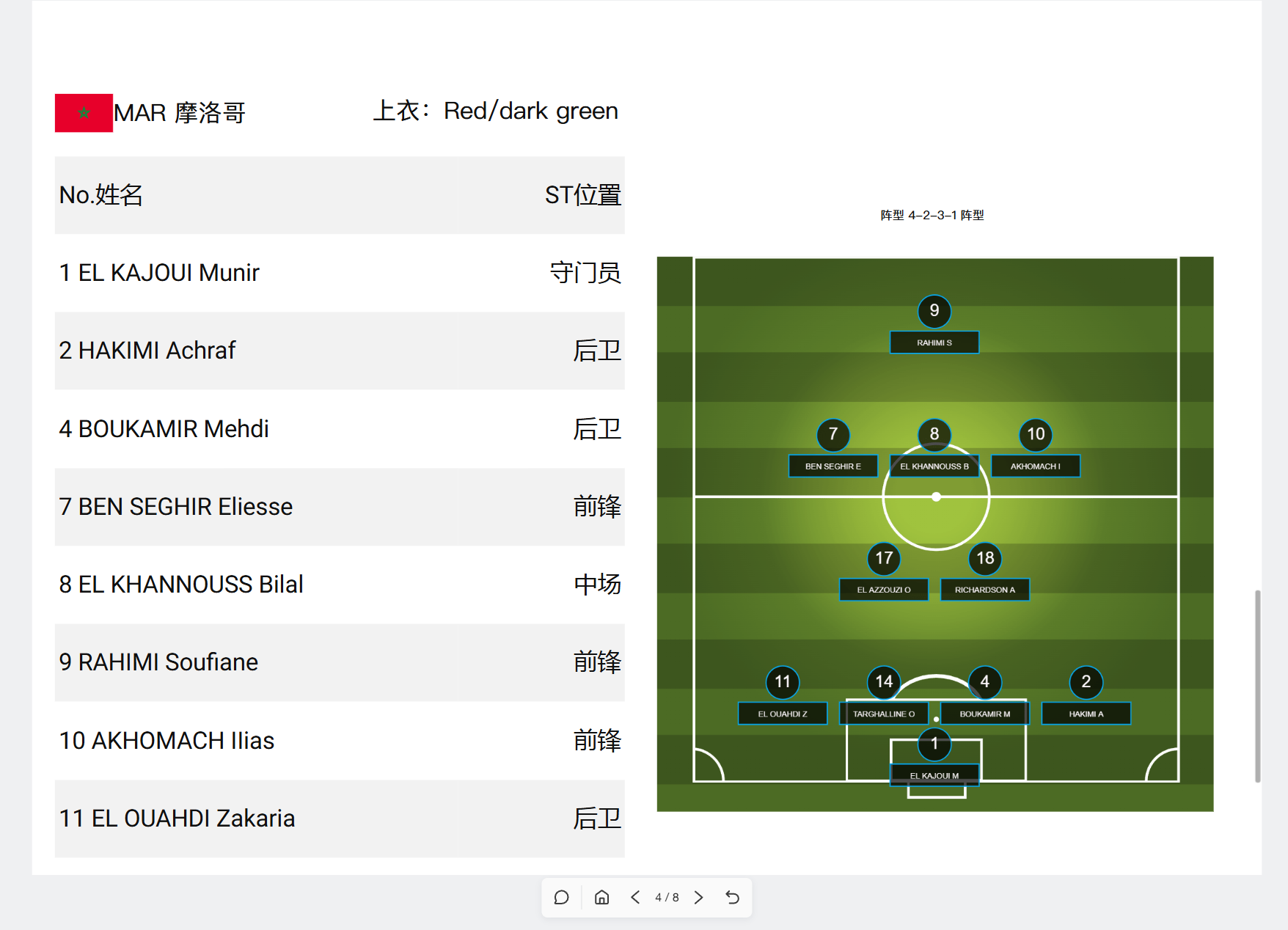The width and height of the screenshot is (1288, 930).
Task: Advance to next page arrow
Action: coord(698,898)
